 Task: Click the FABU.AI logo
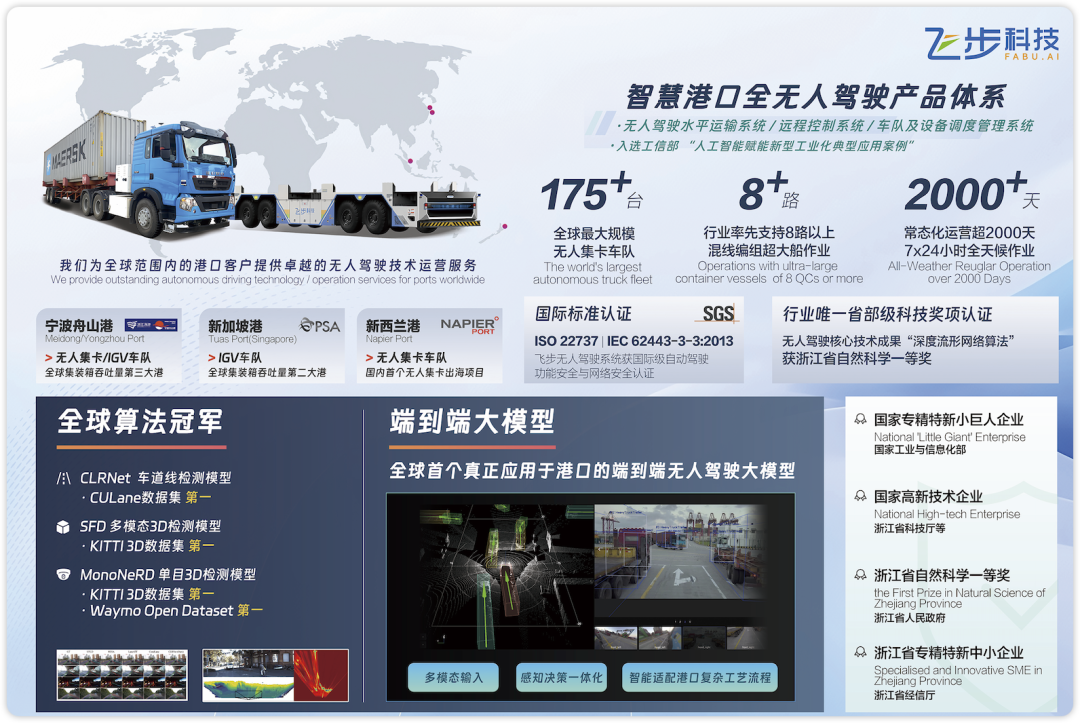[991, 45]
